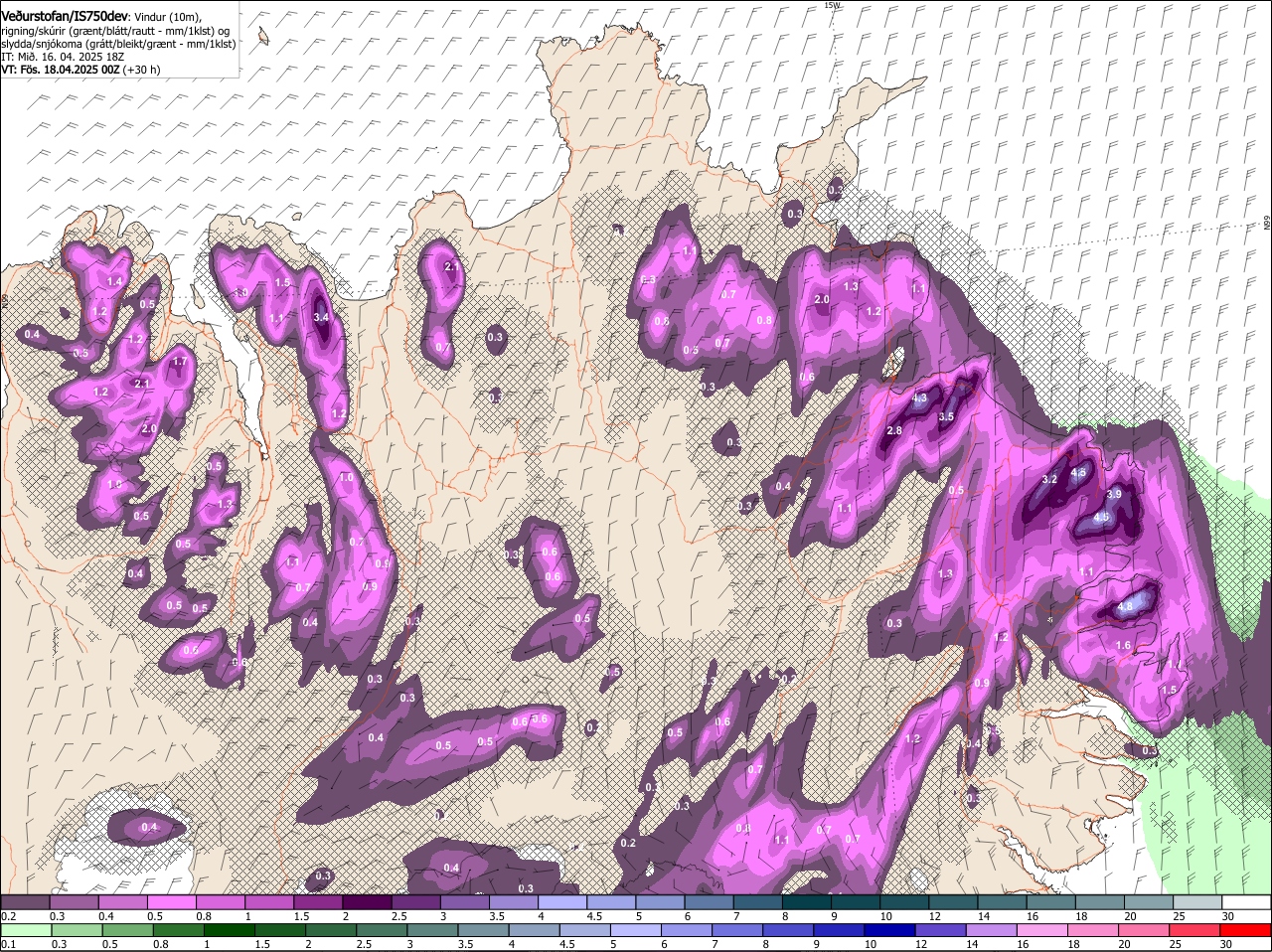Pick the light periwinkle 4–4.5 swatch in upper legend
Viewport: 1272px width, 952px height.
(562, 901)
